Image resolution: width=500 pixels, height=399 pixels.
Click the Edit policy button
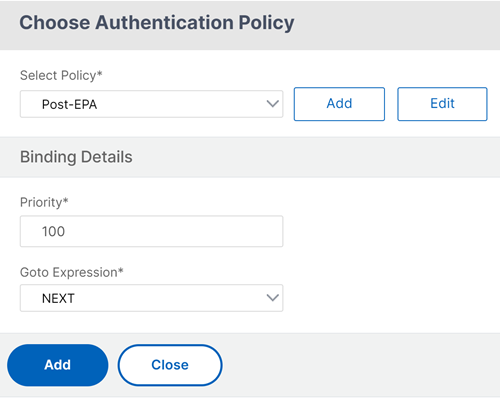(442, 104)
